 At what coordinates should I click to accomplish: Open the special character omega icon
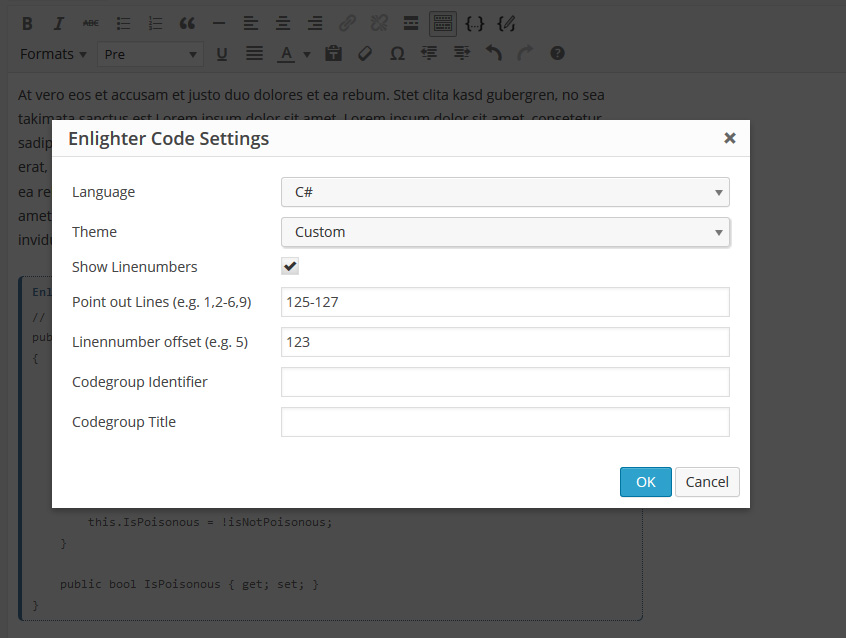point(397,53)
